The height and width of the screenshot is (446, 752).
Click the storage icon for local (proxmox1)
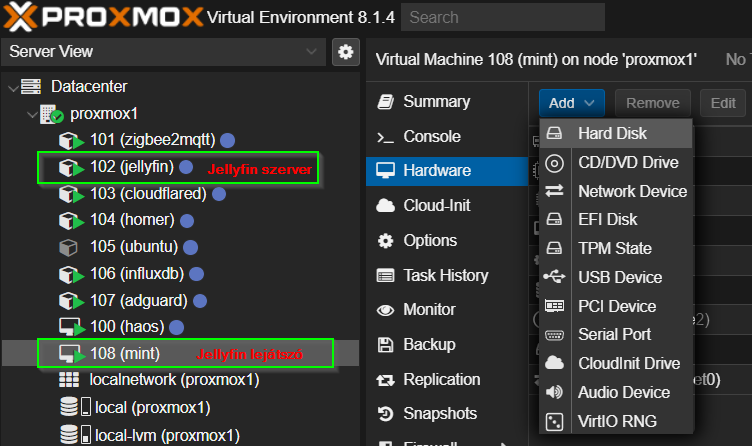click(75, 407)
